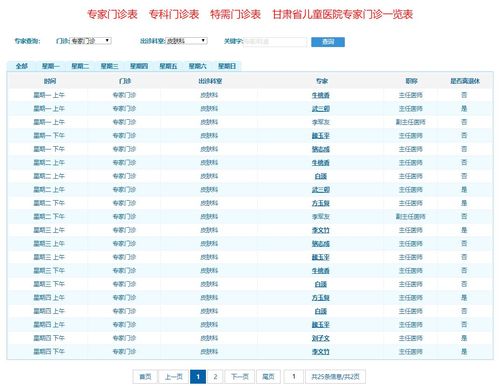Switch to the 星期五 tab
Image resolution: width=500 pixels, height=386 pixels.
tap(168, 66)
